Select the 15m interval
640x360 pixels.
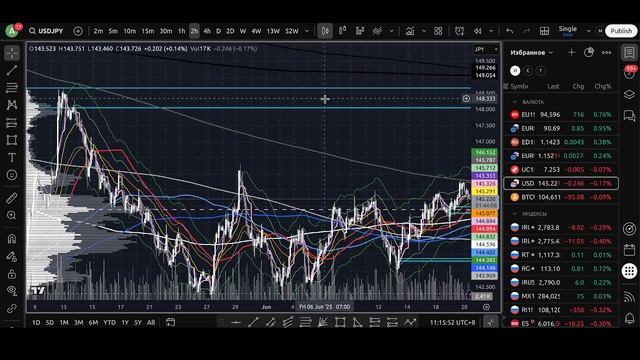[147, 31]
